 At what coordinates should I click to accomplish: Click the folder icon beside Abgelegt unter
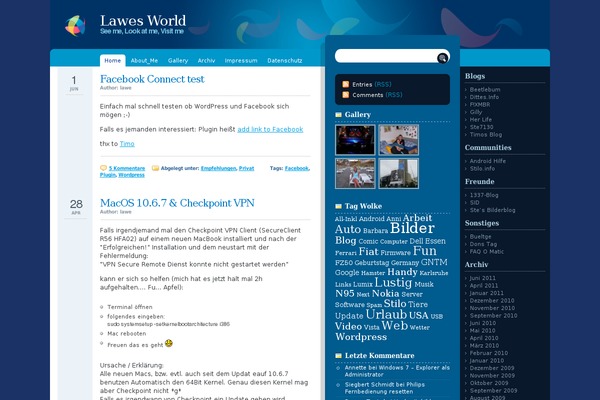tap(155, 168)
